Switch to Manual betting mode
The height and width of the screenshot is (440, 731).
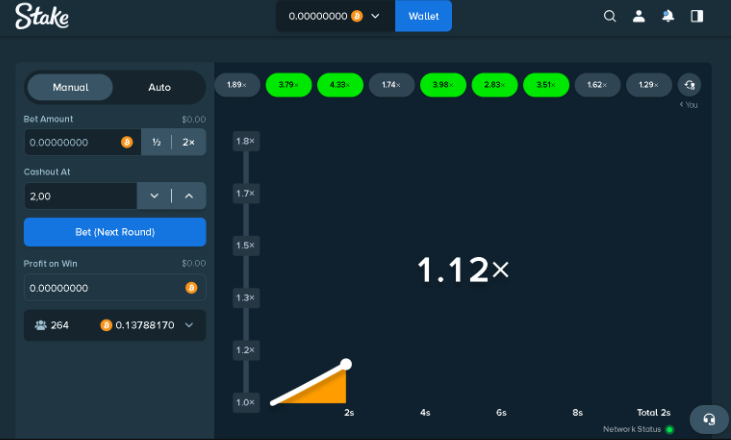[70, 87]
